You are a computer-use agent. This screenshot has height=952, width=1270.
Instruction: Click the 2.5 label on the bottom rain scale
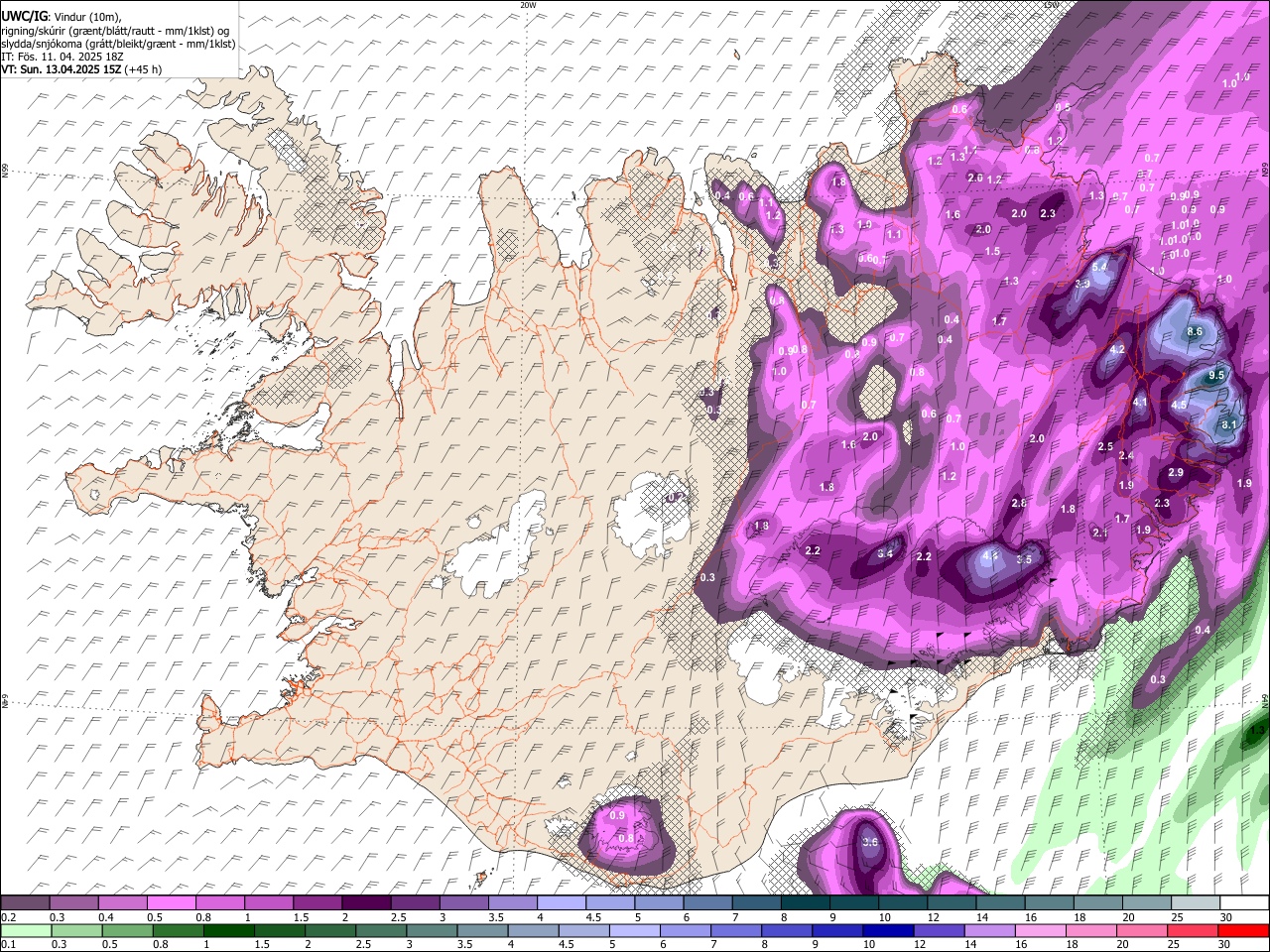coord(364,944)
